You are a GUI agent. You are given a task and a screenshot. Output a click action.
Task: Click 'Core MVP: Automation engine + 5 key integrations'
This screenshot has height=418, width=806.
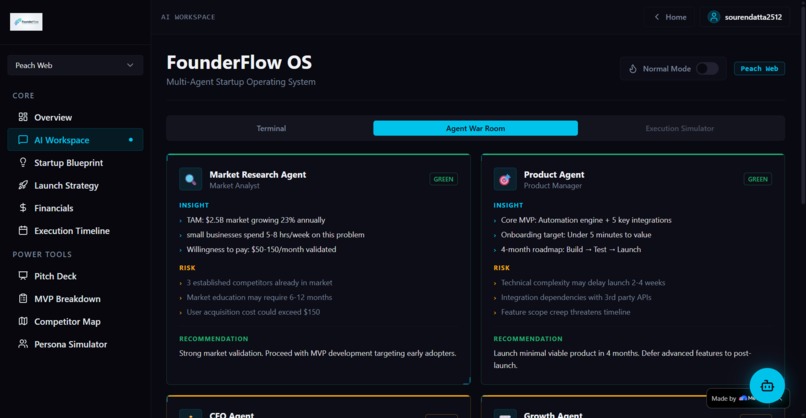586,220
